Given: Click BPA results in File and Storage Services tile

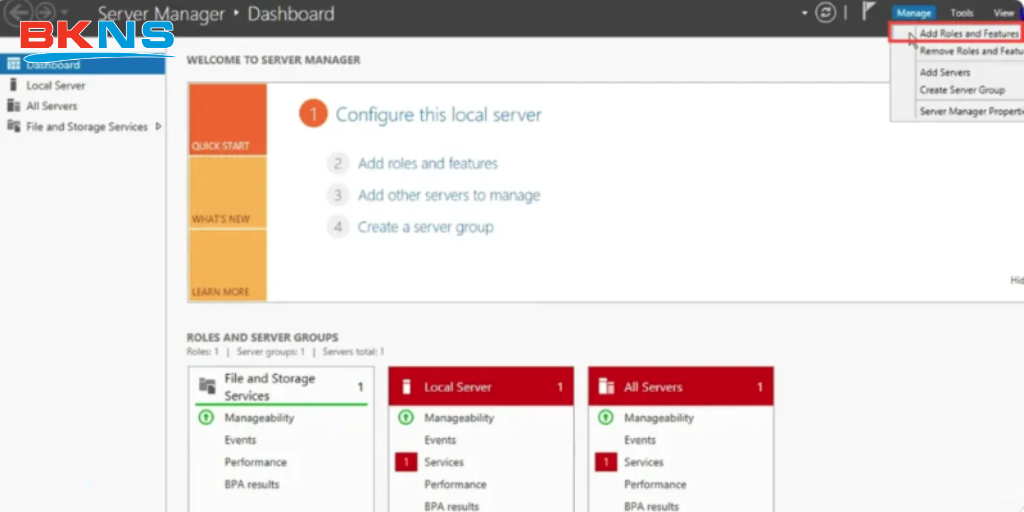Looking at the screenshot, I should tap(252, 484).
